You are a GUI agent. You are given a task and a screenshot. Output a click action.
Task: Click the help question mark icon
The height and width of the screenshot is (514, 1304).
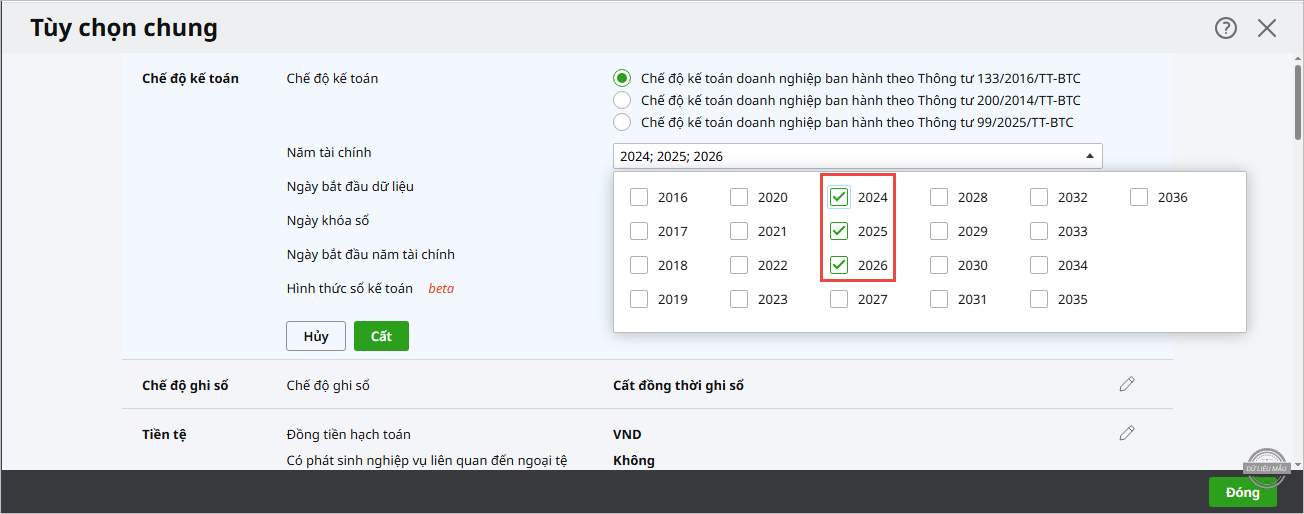pyautogui.click(x=1225, y=28)
